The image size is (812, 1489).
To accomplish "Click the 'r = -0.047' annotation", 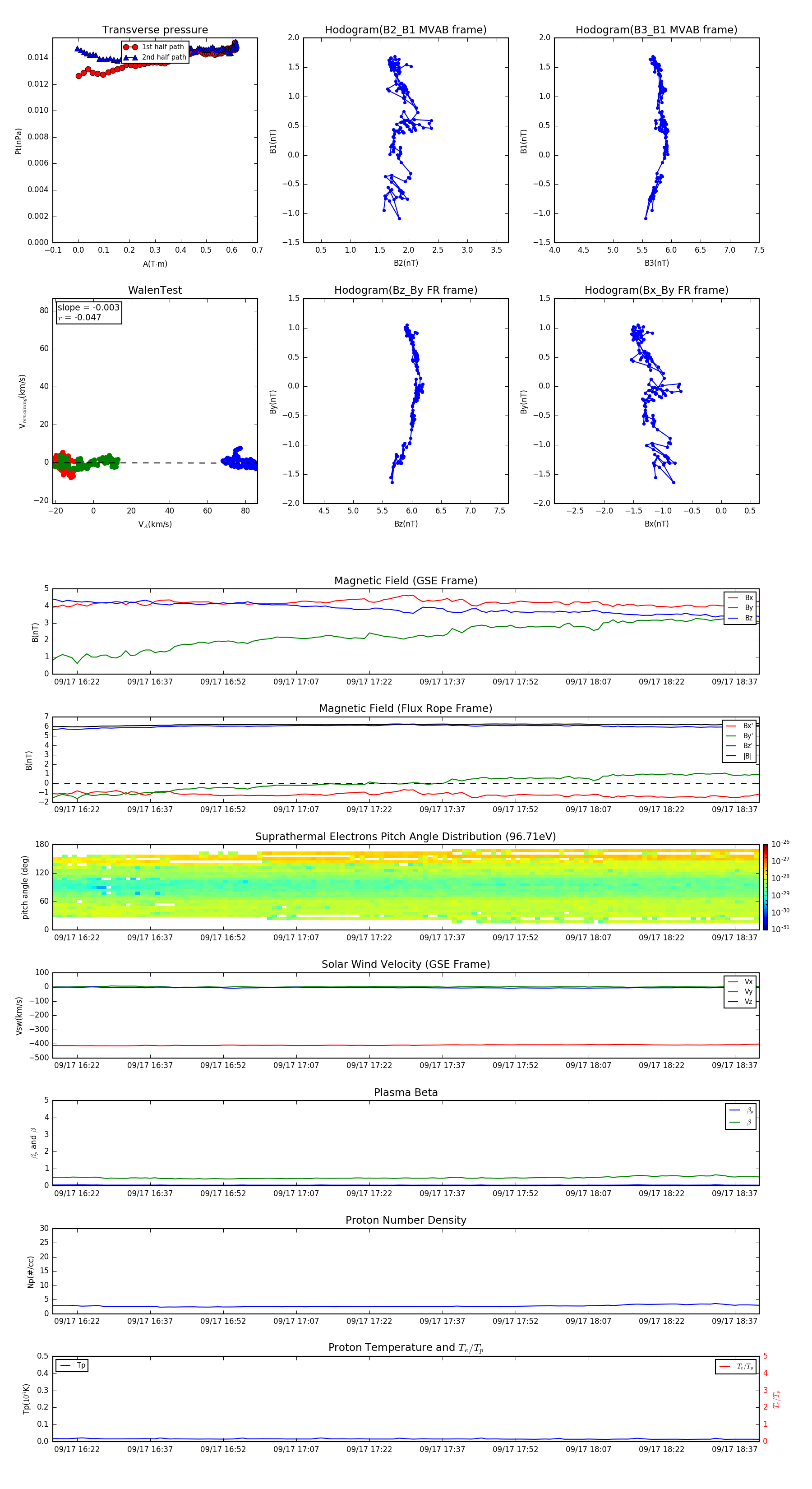I will pyautogui.click(x=80, y=317).
